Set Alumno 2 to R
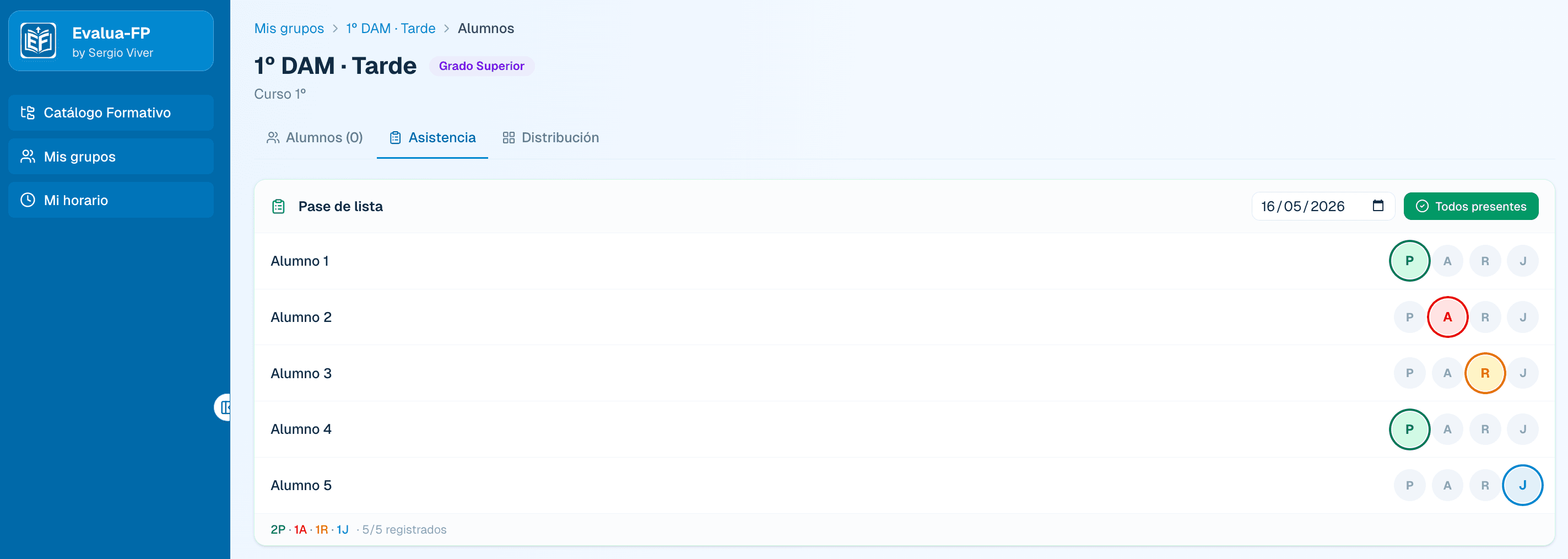Viewport: 1568px width, 559px height. (x=1485, y=317)
